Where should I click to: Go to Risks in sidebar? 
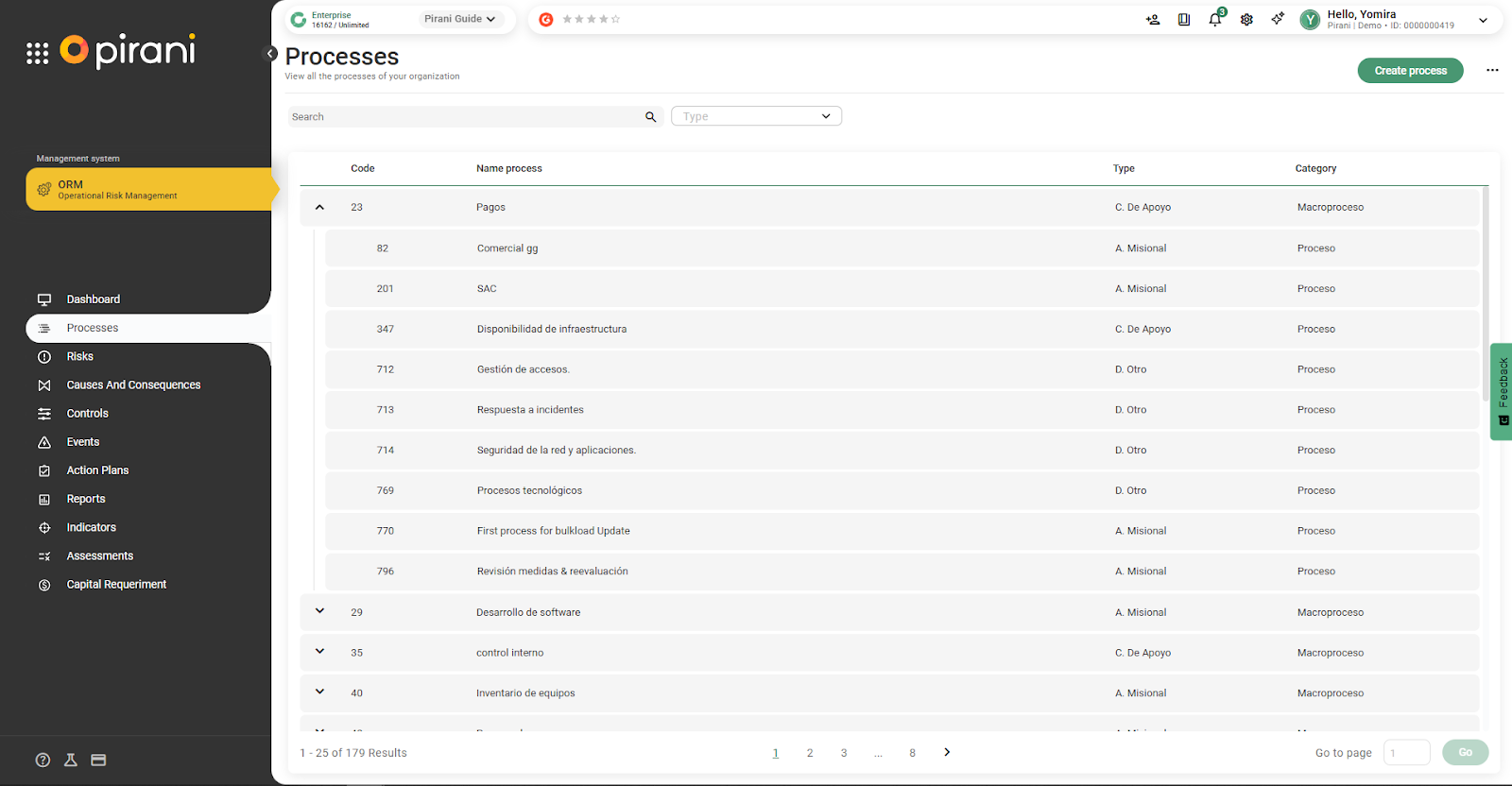tap(80, 356)
